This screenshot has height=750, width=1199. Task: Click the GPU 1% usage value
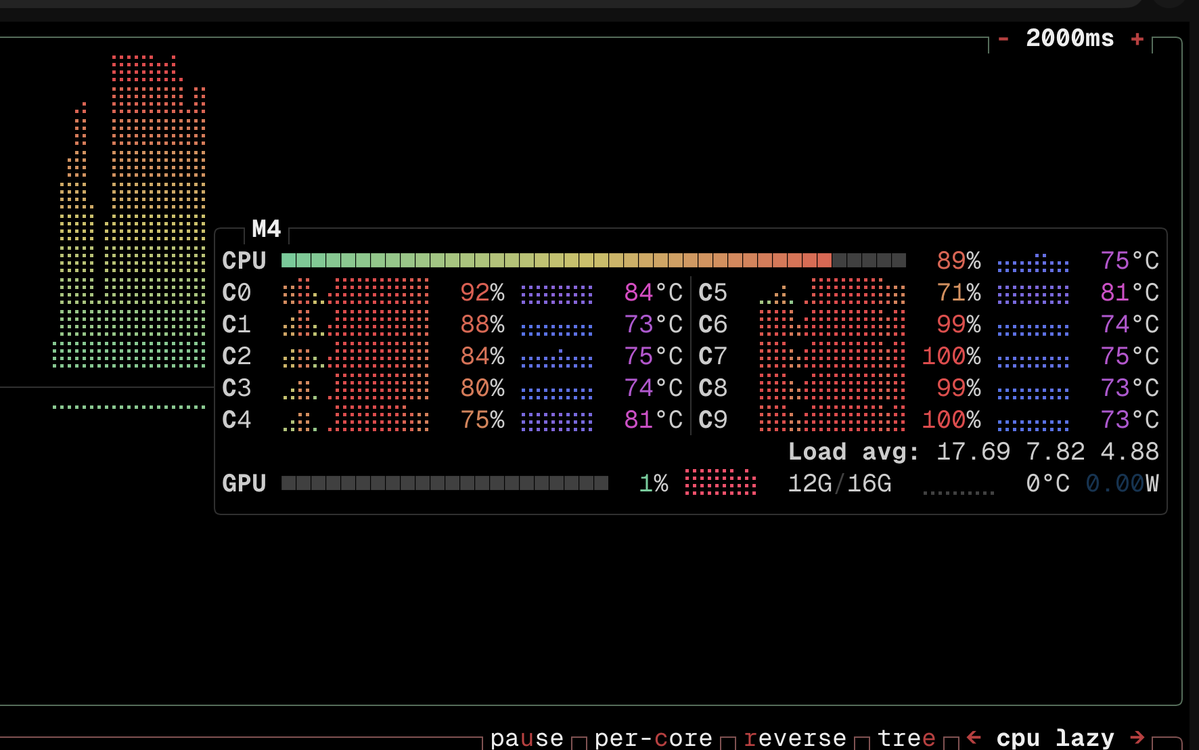[x=654, y=483]
